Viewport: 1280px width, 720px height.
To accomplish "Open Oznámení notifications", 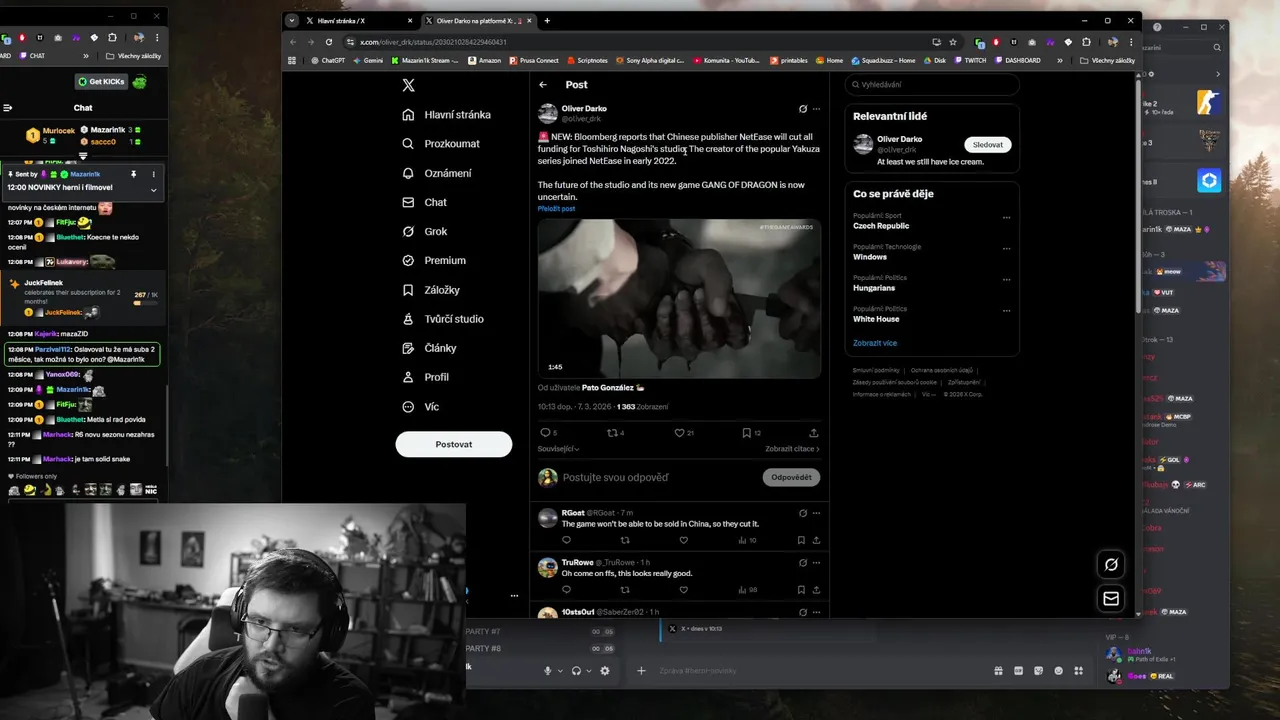I will (437, 173).
